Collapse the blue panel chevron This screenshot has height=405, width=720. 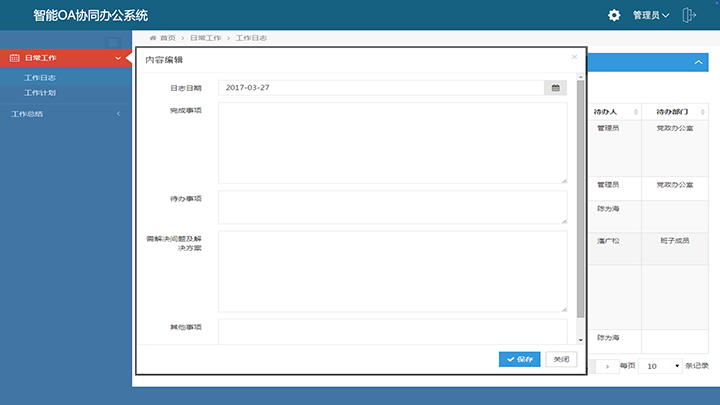click(698, 62)
